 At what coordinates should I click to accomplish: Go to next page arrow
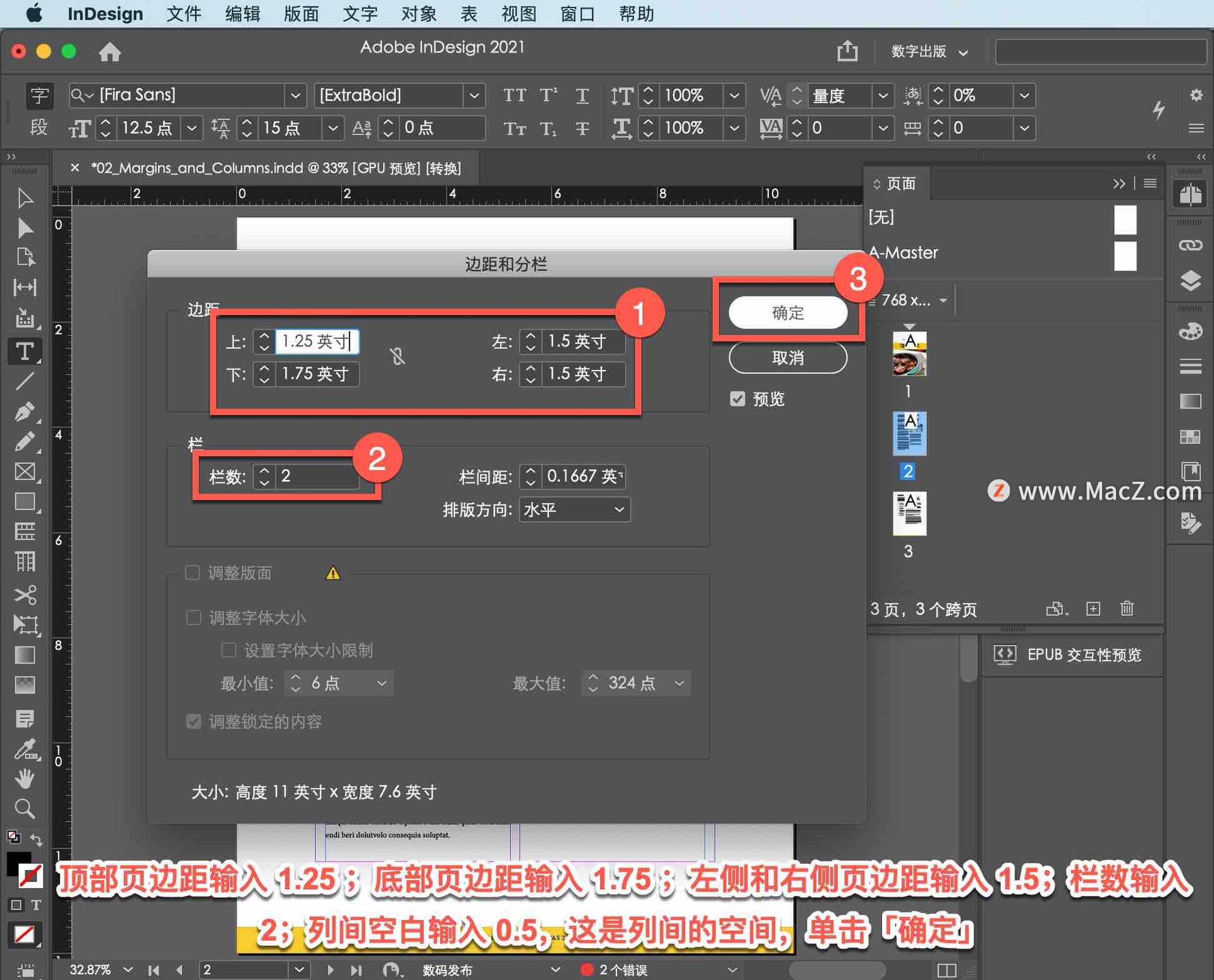[x=330, y=970]
